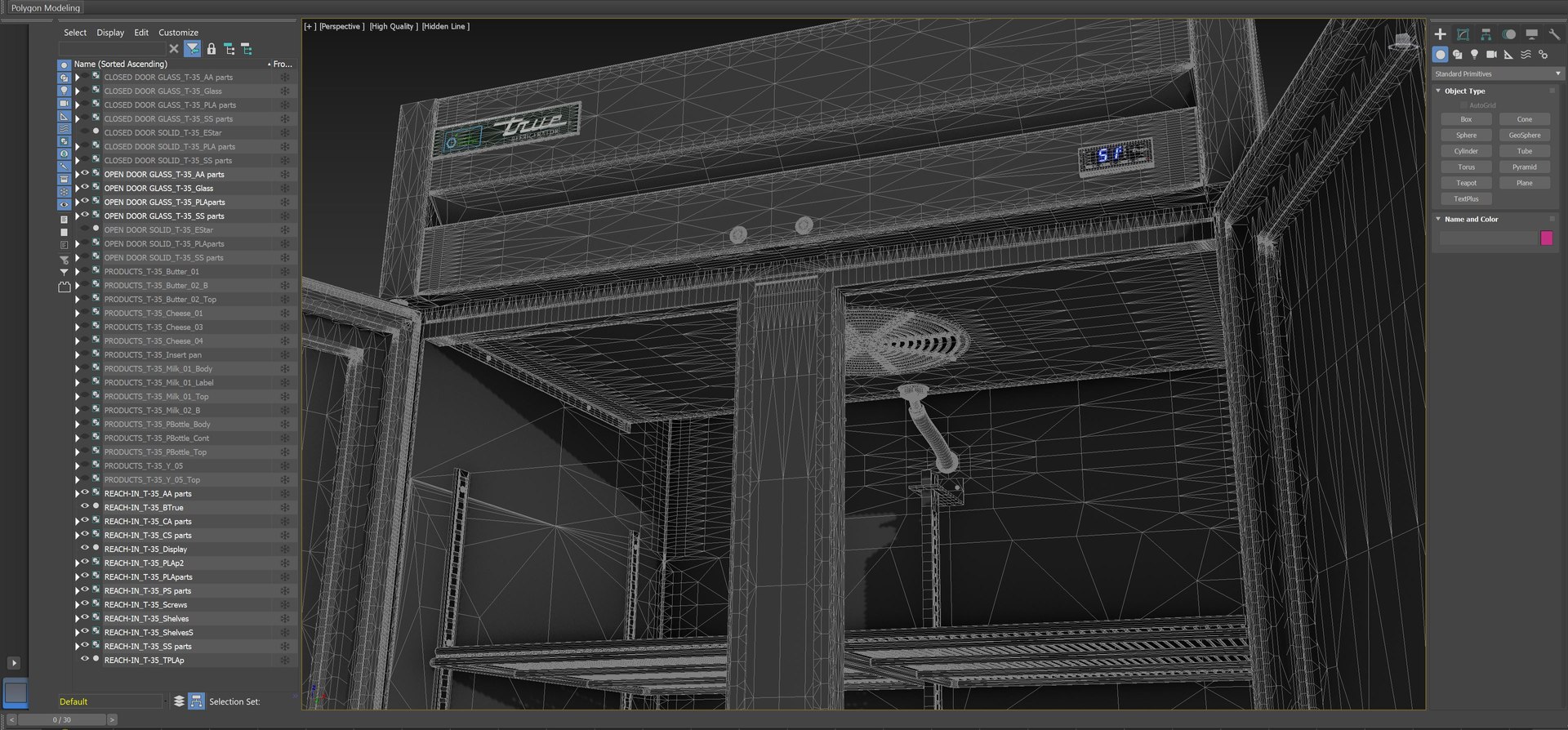Toggle visibility of REACH-IN_T-35_TPLAp
The height and width of the screenshot is (730, 1568).
coord(85,660)
